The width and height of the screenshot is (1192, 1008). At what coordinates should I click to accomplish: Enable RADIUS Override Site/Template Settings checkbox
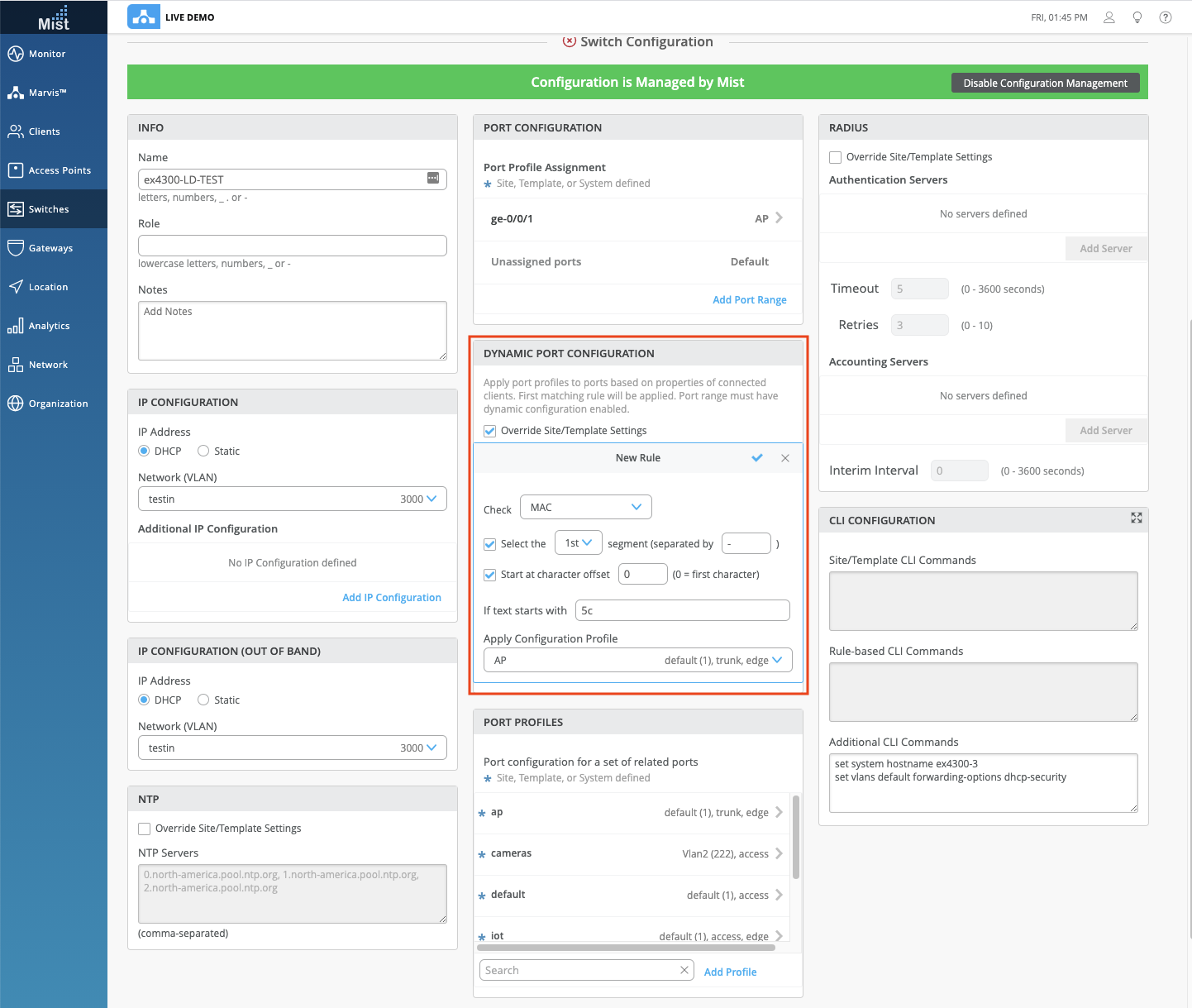click(x=836, y=157)
